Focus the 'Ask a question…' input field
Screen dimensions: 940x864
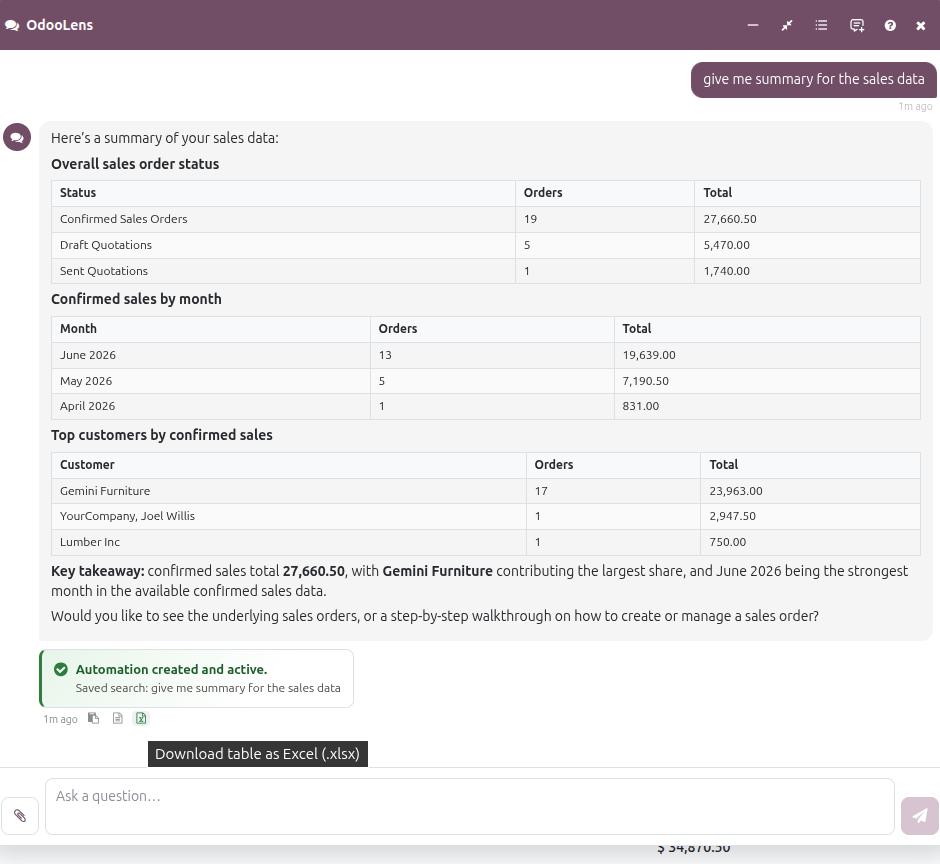pyautogui.click(x=470, y=806)
